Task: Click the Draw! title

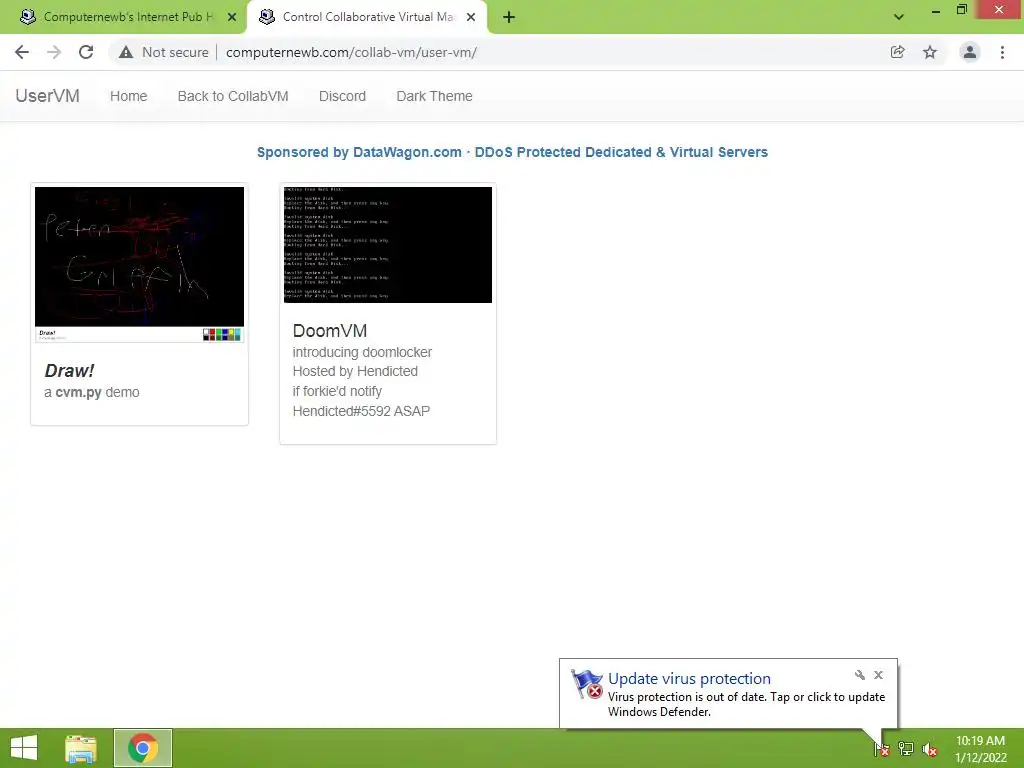Action: click(69, 371)
